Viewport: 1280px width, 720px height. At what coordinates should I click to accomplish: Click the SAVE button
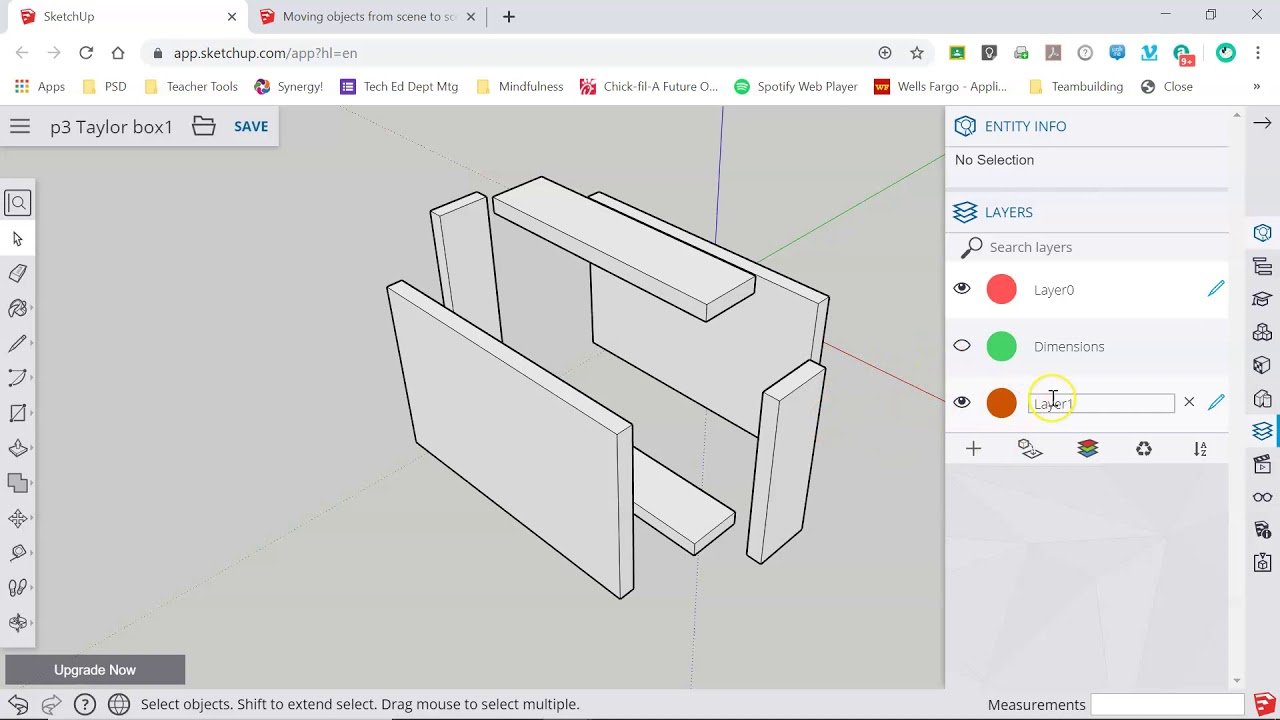point(250,126)
